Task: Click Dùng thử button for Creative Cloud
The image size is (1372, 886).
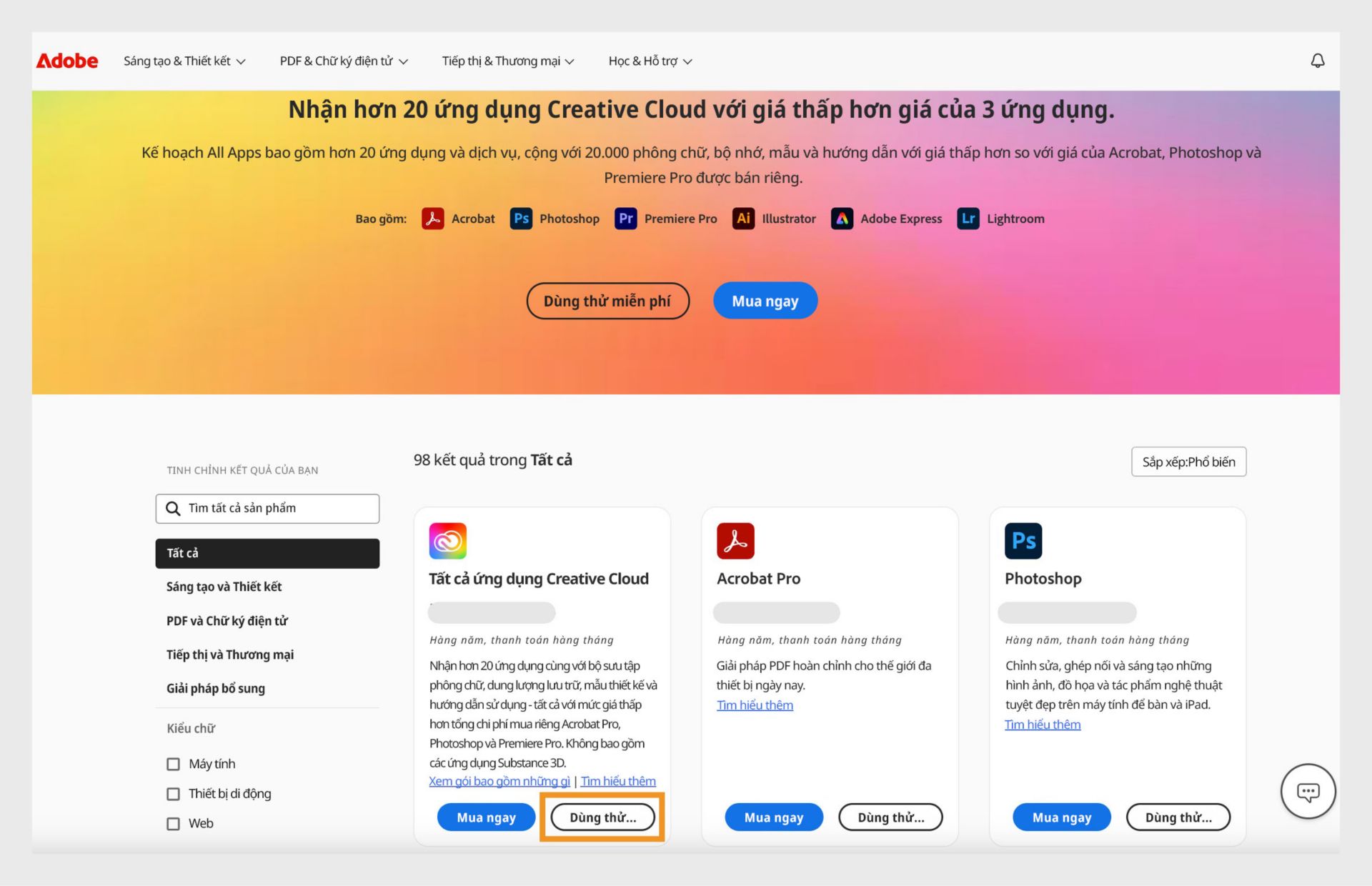Action: pos(601,817)
